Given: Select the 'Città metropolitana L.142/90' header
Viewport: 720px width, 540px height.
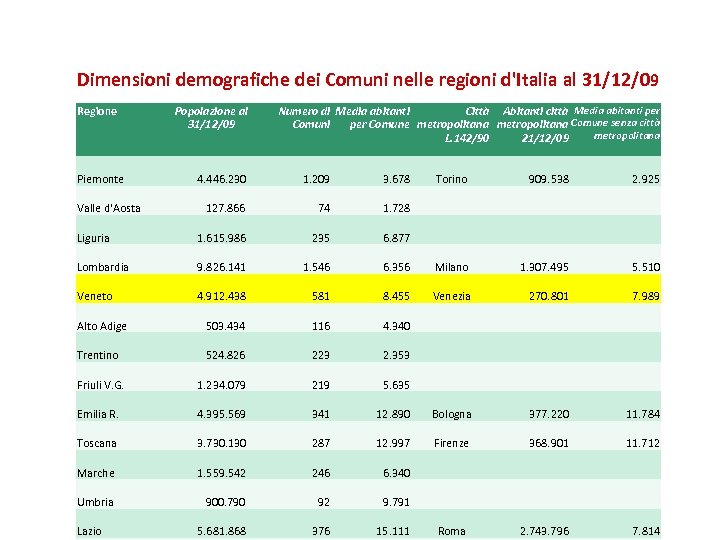Looking at the screenshot, I should [453, 124].
